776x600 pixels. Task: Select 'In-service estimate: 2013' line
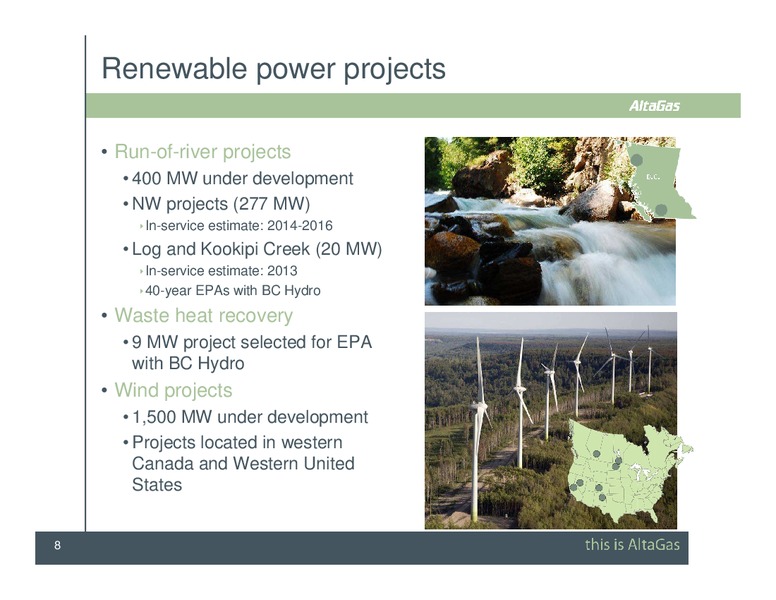coord(221,271)
